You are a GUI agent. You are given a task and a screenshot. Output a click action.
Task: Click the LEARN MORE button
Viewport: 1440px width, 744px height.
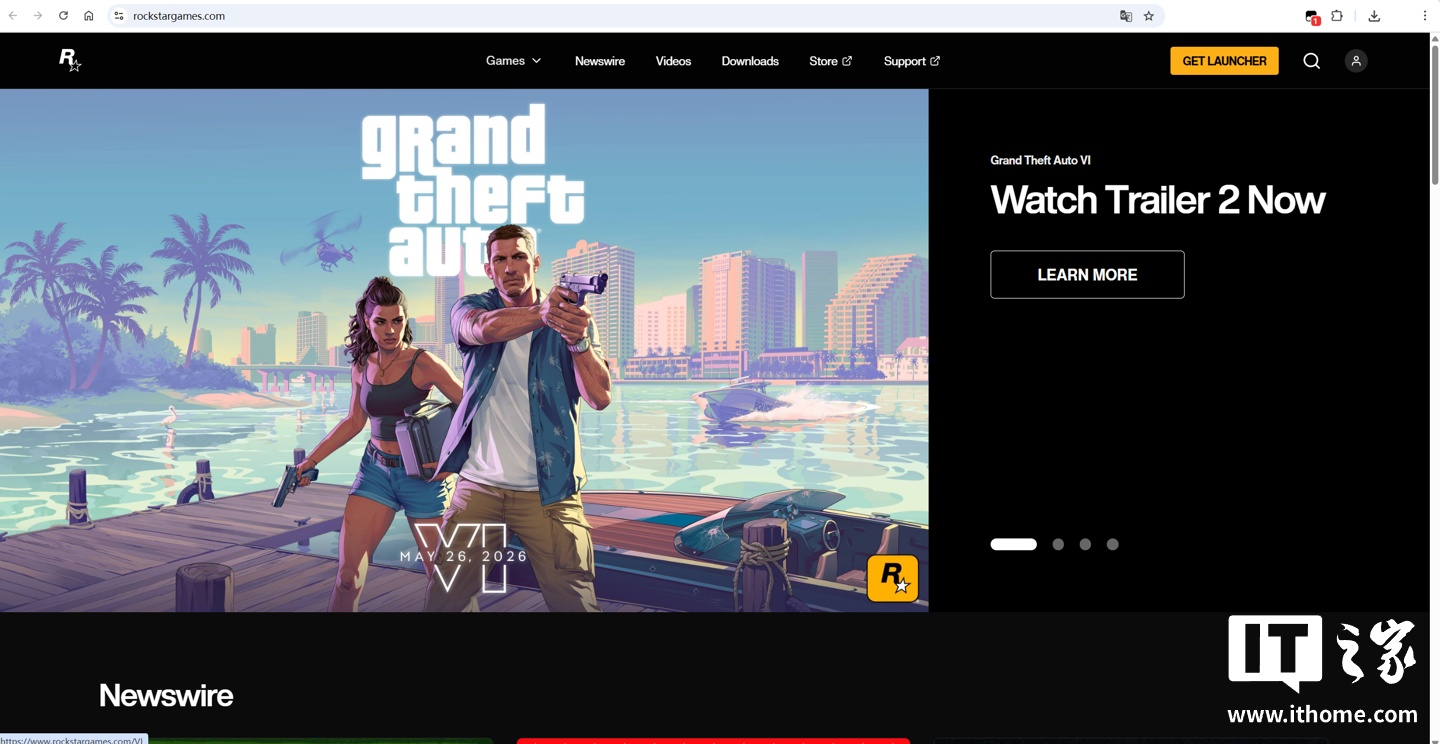pos(1087,274)
